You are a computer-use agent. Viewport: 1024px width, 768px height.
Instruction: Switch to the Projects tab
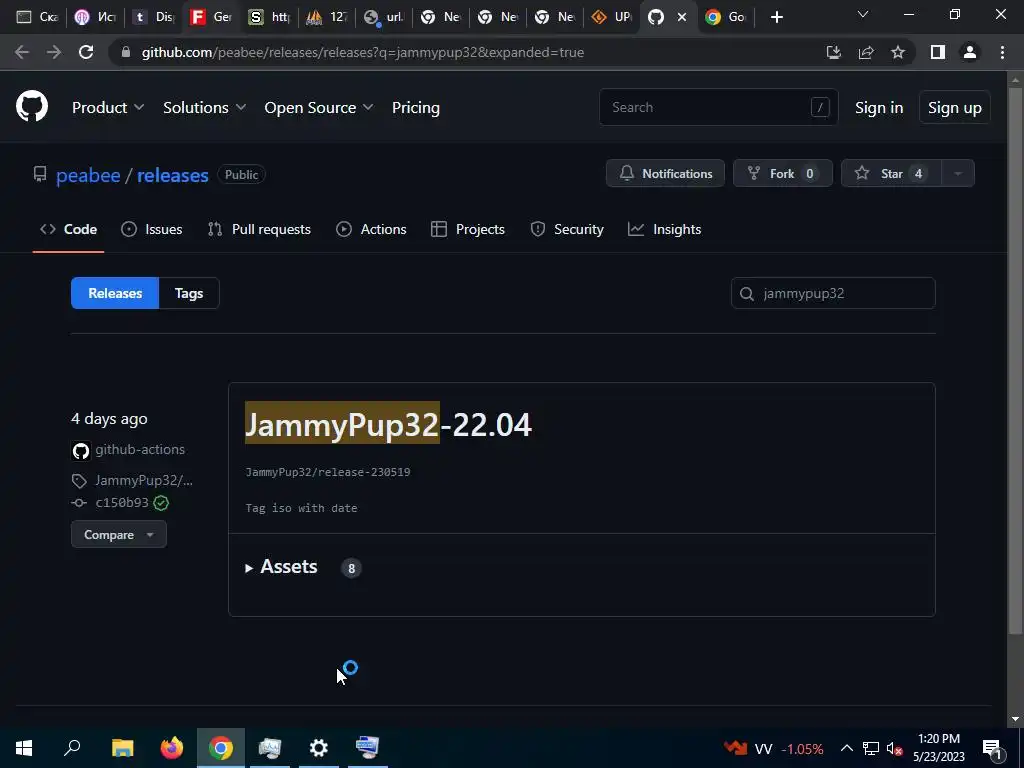pos(468,229)
